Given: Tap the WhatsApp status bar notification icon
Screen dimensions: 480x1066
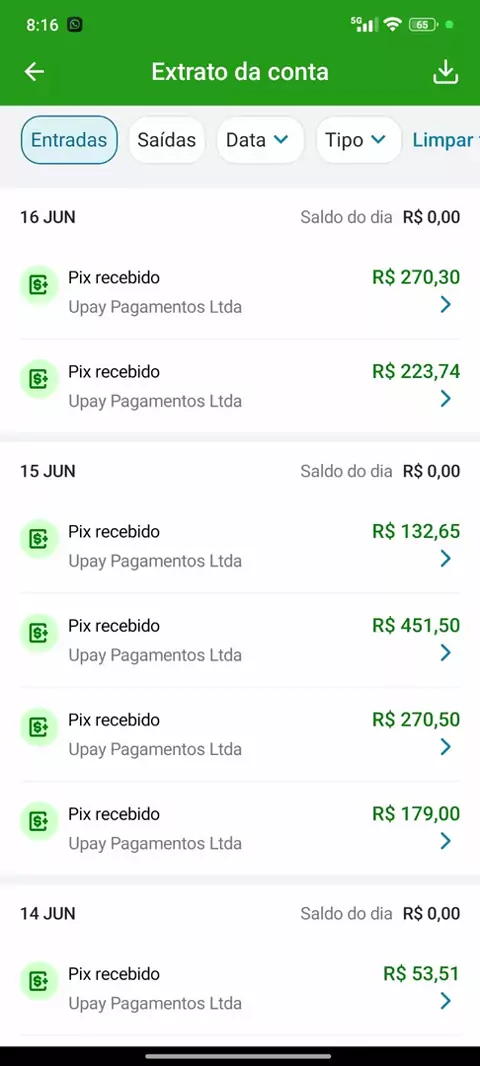Looking at the screenshot, I should (75, 25).
